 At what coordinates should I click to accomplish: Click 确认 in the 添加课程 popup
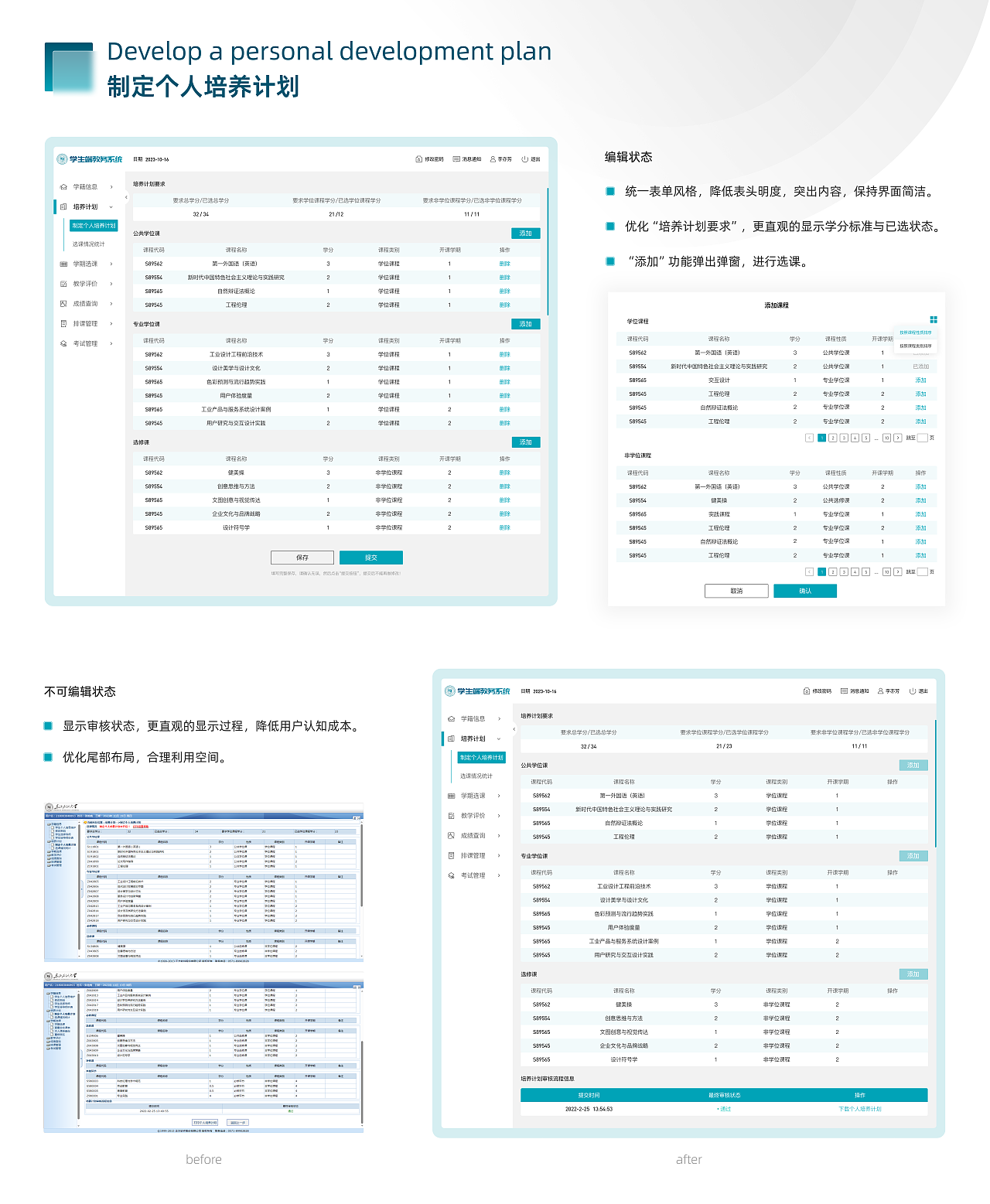tap(805, 591)
